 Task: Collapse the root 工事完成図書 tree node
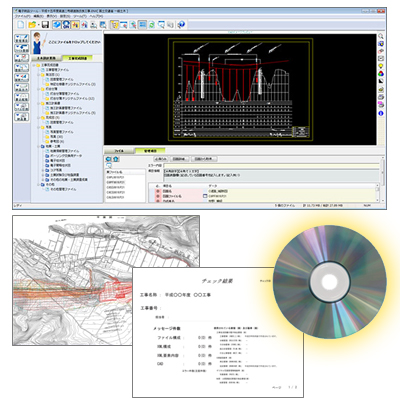(34, 65)
